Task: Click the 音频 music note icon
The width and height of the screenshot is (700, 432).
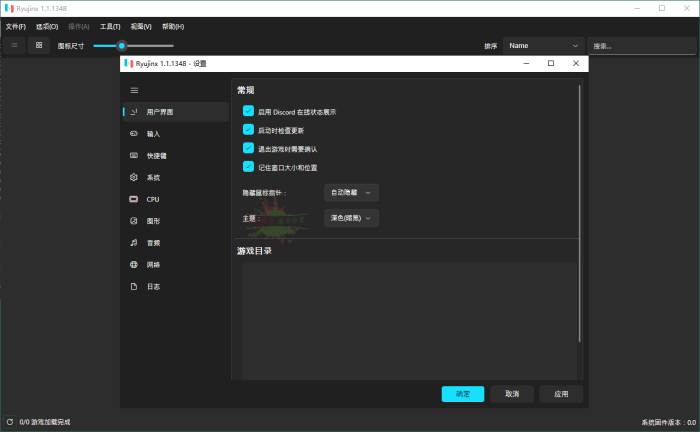Action: tap(133, 243)
